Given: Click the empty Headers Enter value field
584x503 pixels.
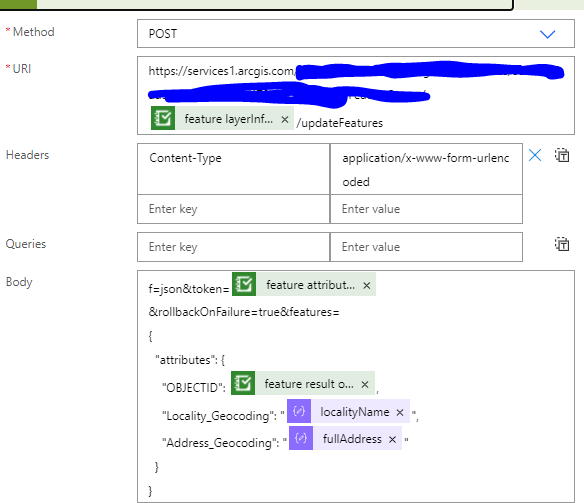Looking at the screenshot, I should point(426,209).
